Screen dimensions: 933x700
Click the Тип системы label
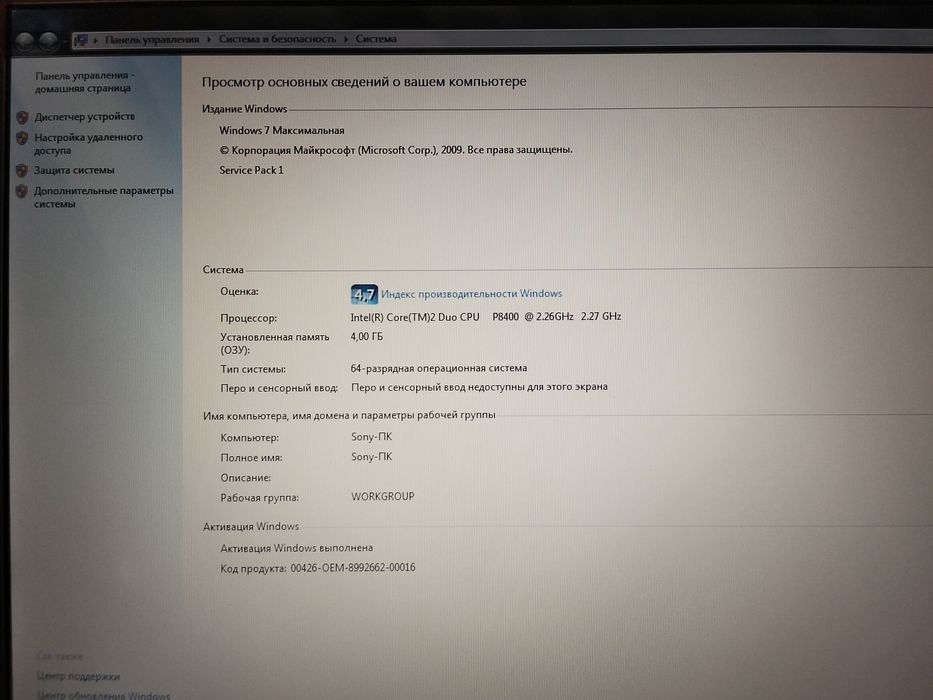click(x=253, y=369)
